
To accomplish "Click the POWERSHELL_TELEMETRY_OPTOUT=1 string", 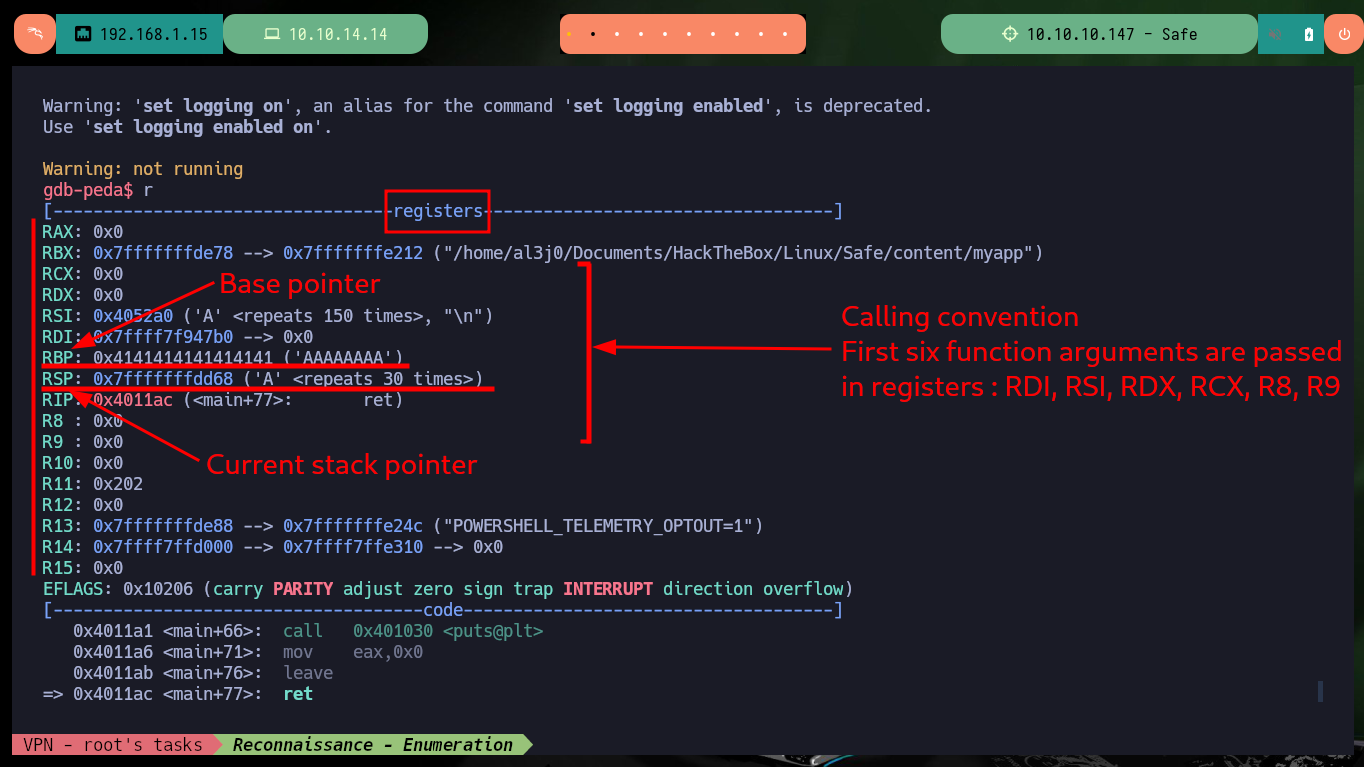I will pos(598,526).
